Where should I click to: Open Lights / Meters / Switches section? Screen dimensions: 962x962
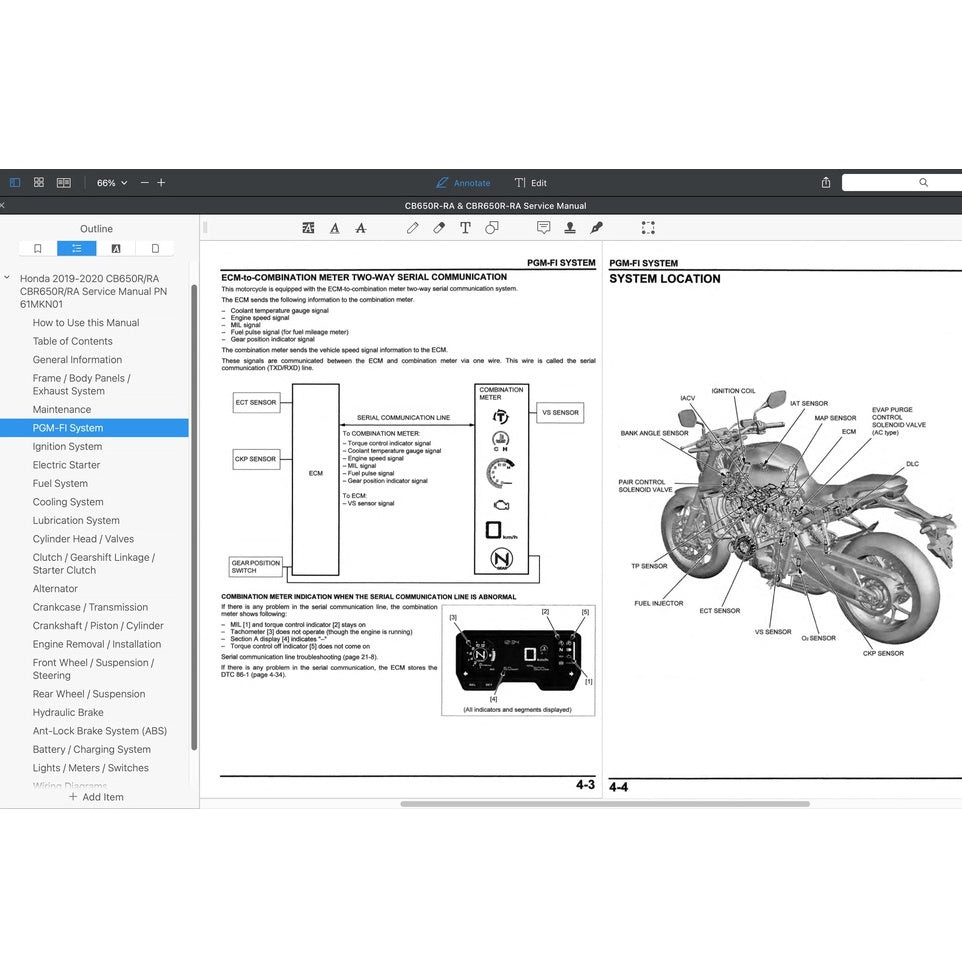(x=91, y=768)
